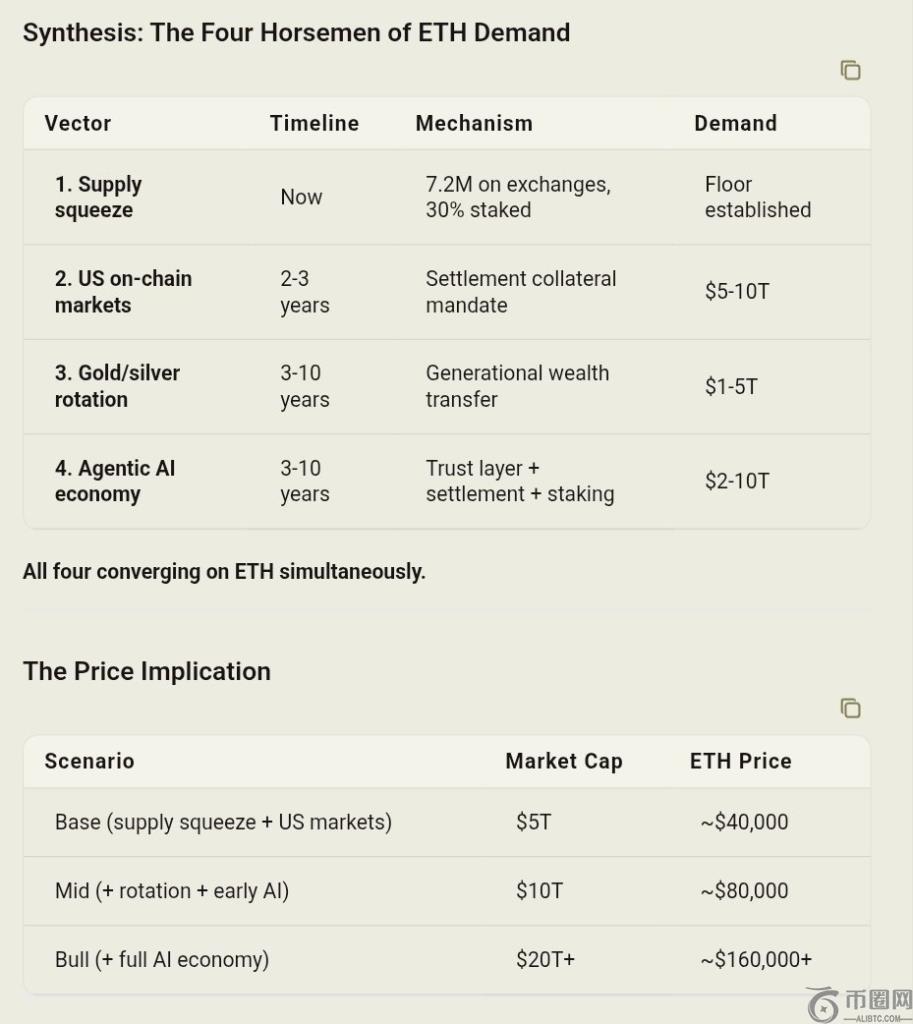Select the Market Cap column header
The width and height of the screenshot is (913, 1024).
point(564,761)
